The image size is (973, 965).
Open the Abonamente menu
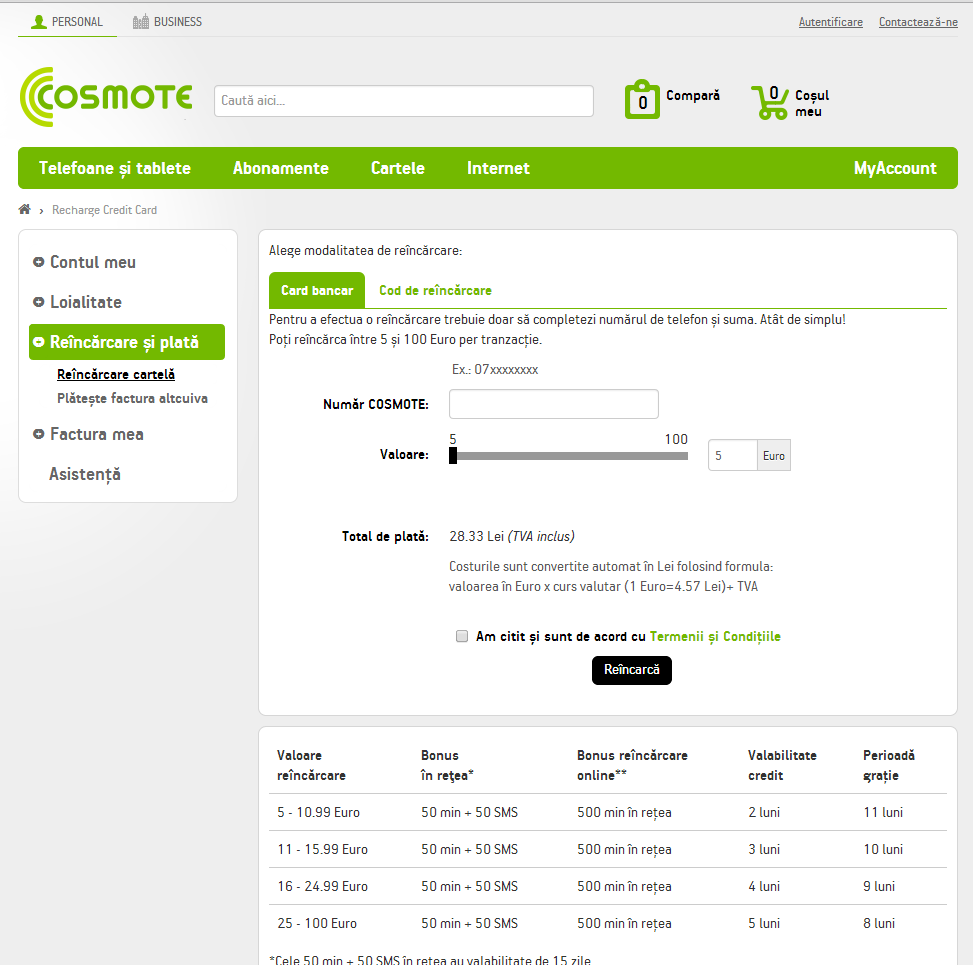[x=280, y=168]
